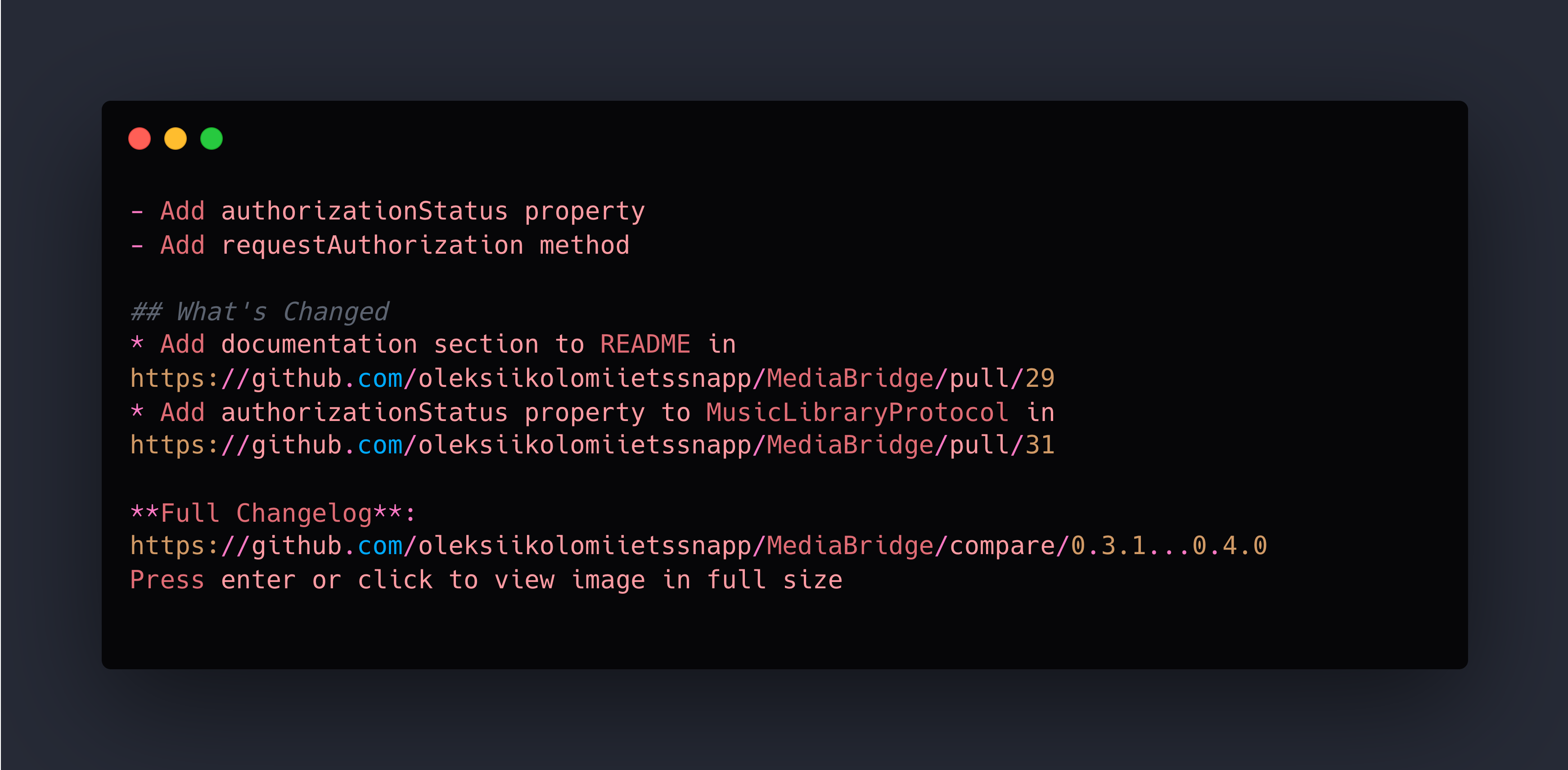Click the dash bullet before requestAuthorization line
The image size is (1568, 770).
137,246
